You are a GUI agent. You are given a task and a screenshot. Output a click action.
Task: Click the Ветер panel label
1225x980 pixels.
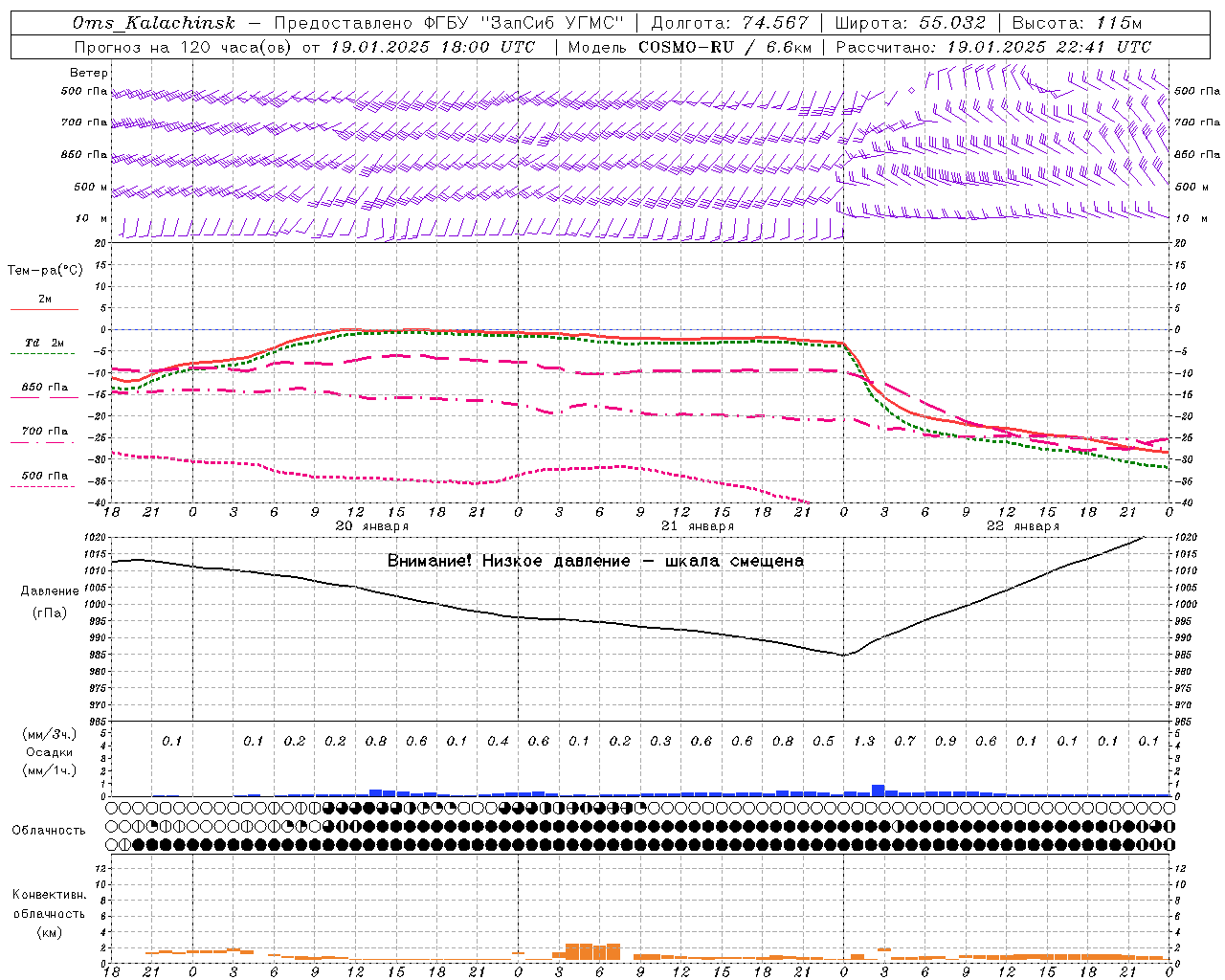(x=89, y=73)
